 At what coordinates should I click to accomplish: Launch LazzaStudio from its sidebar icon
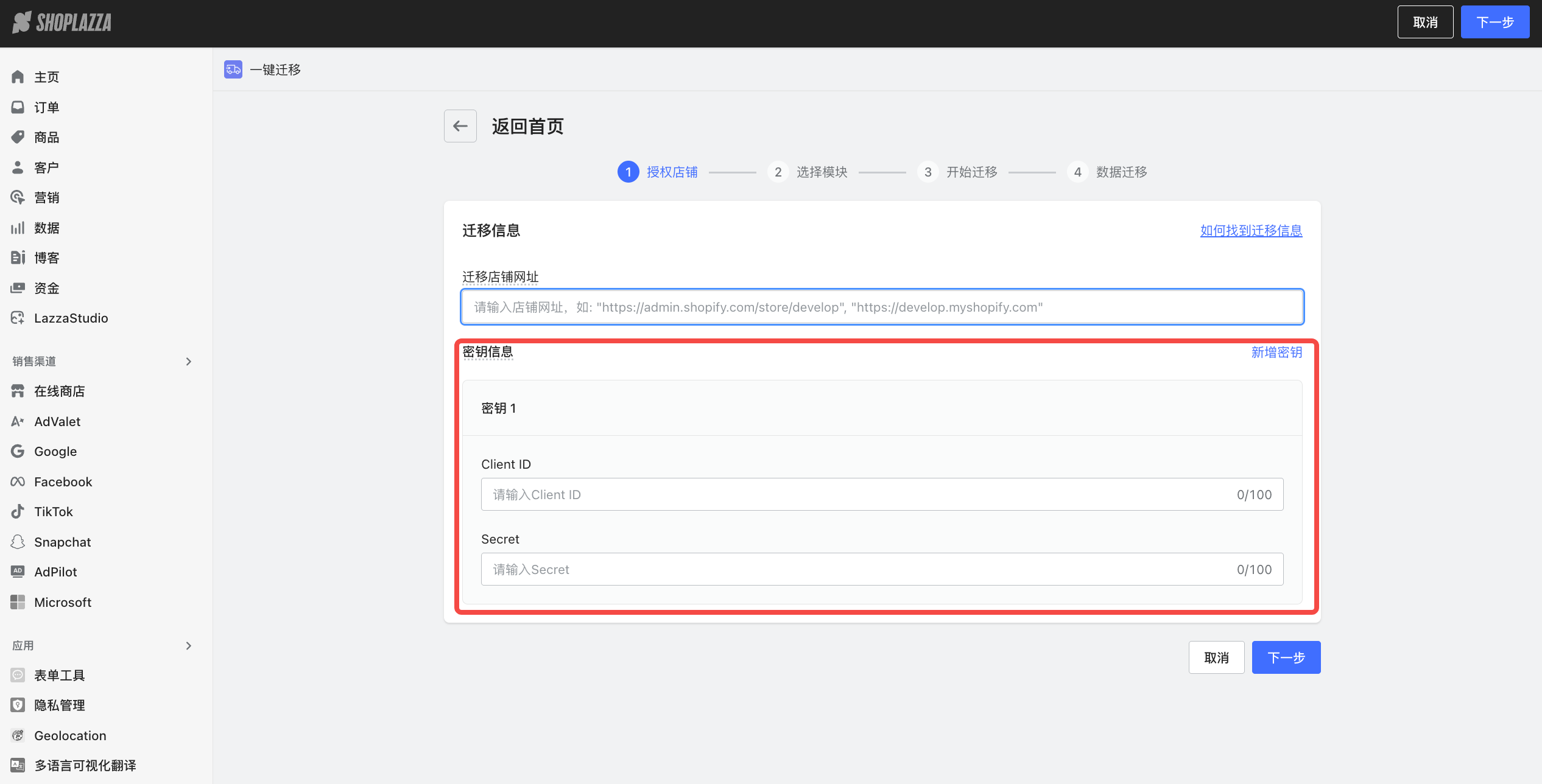18,318
